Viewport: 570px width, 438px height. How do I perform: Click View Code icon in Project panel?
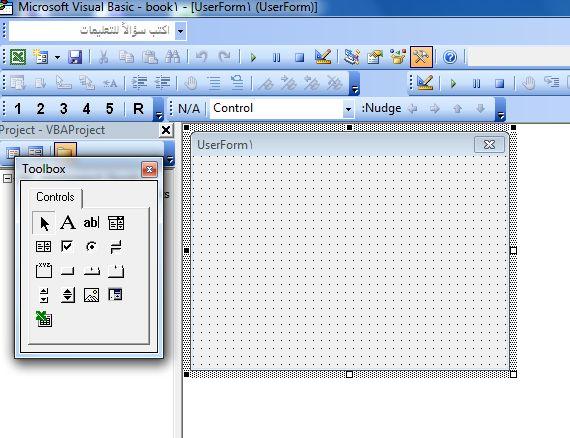(13, 152)
